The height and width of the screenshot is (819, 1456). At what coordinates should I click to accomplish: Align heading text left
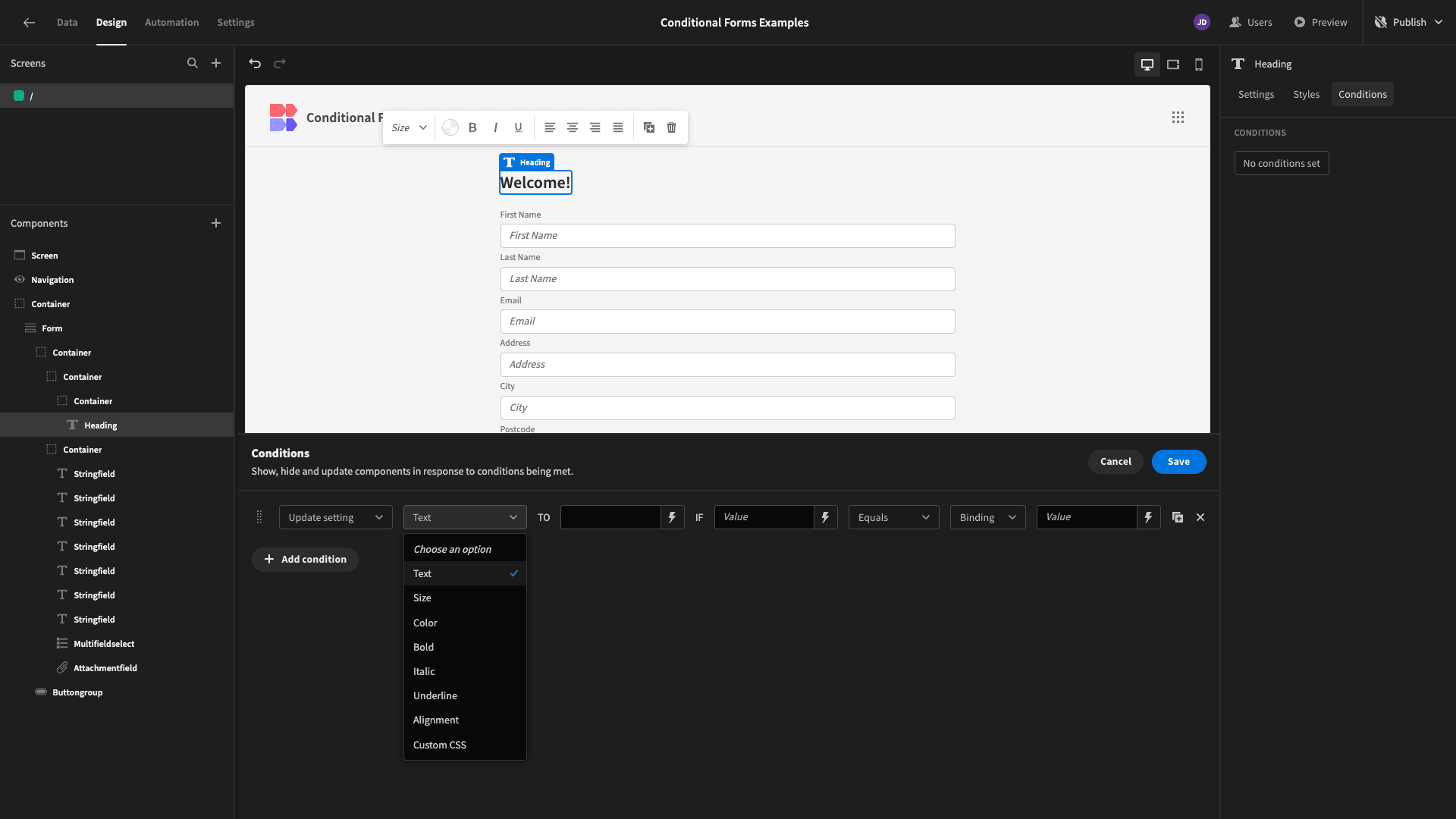550,127
